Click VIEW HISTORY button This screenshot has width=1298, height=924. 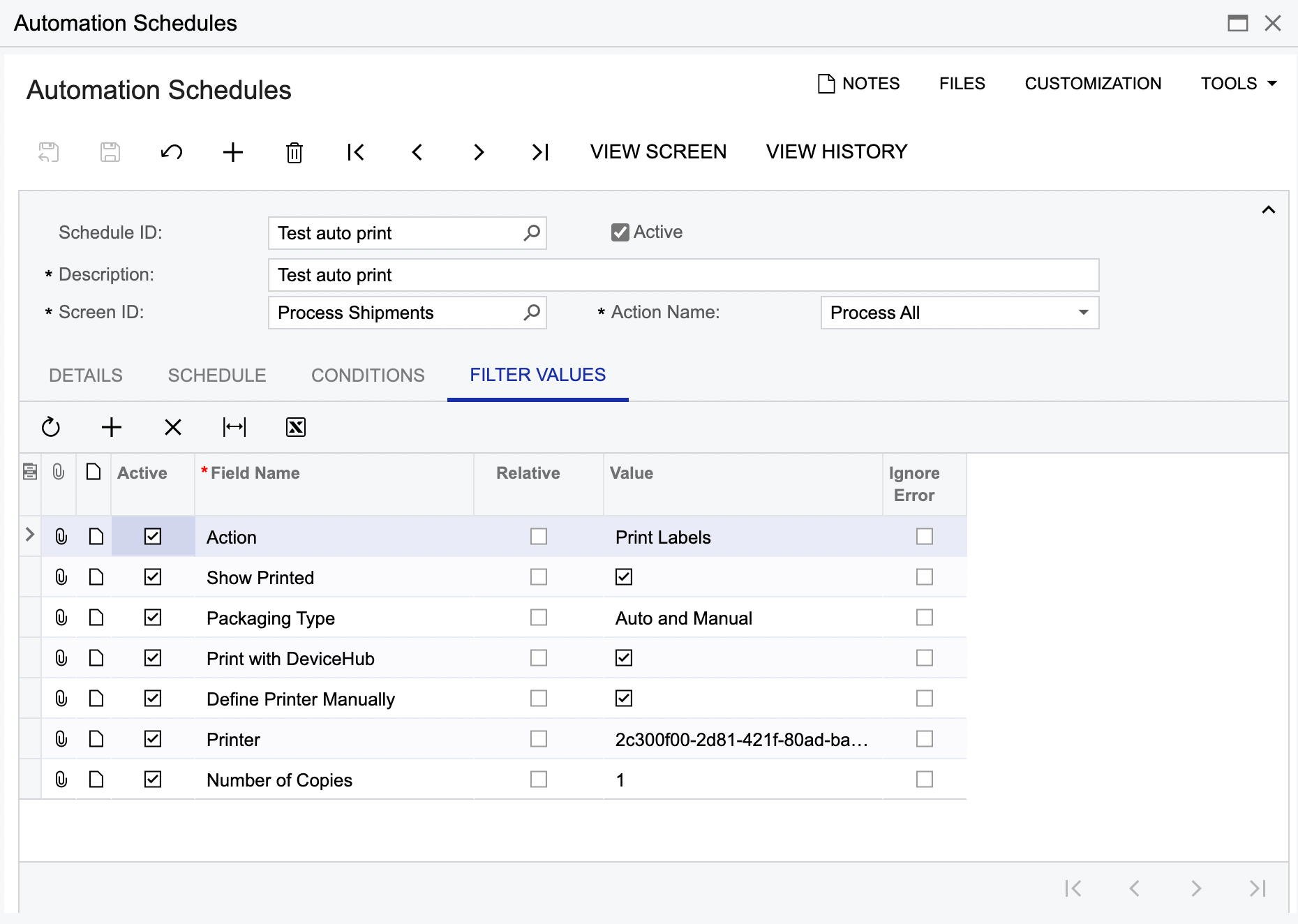point(837,151)
